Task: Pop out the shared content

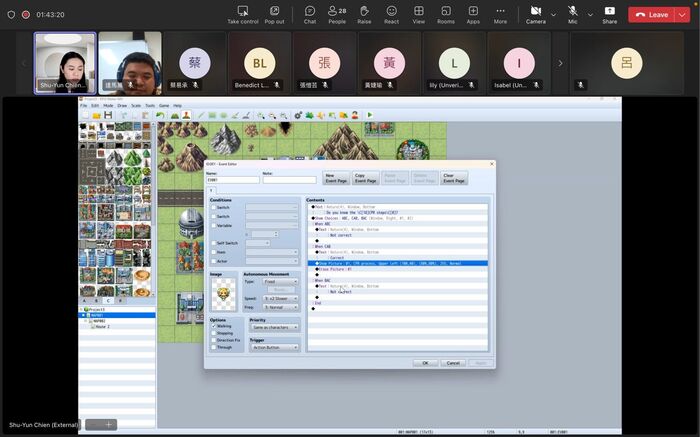Action: click(x=274, y=15)
